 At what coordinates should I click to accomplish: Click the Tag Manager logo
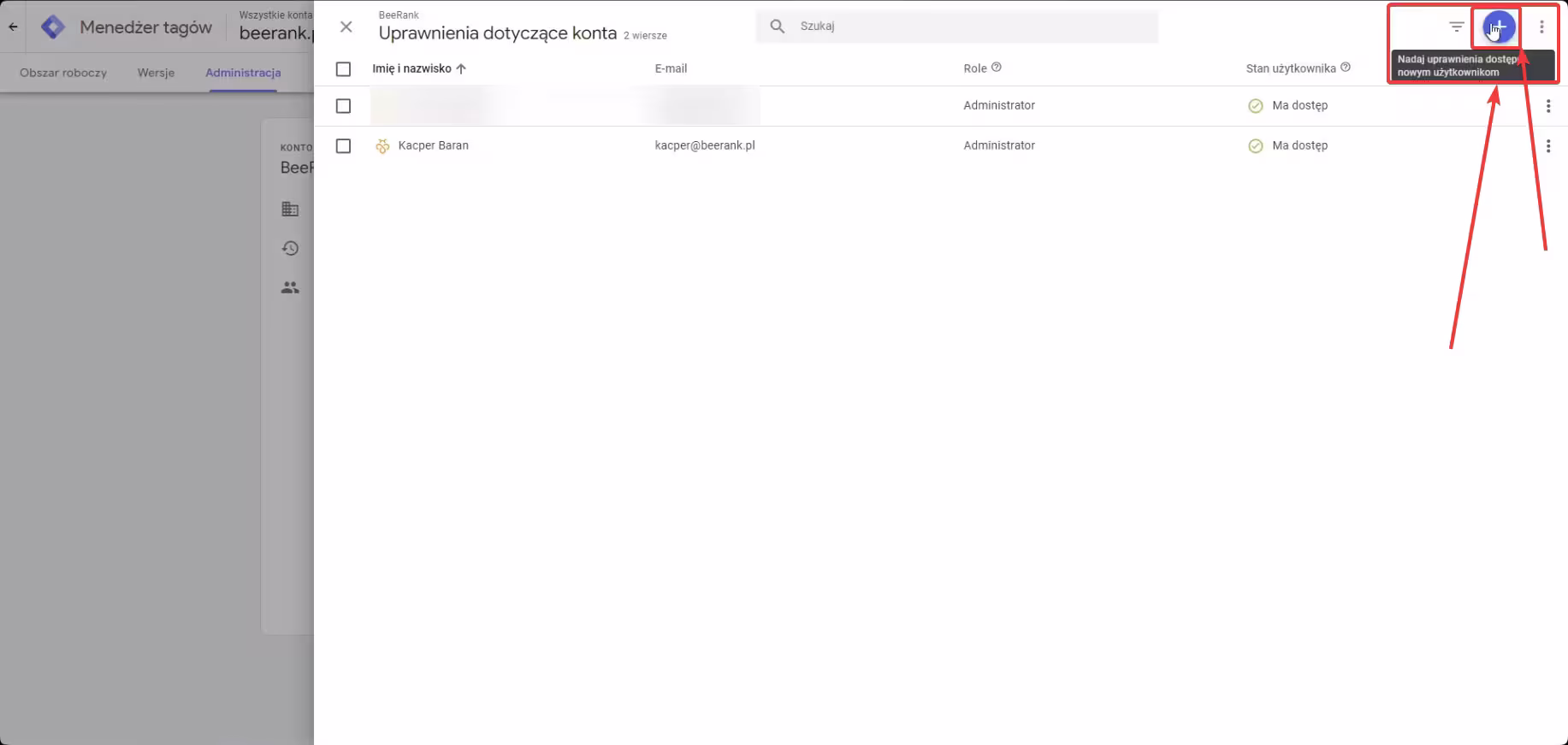(53, 27)
